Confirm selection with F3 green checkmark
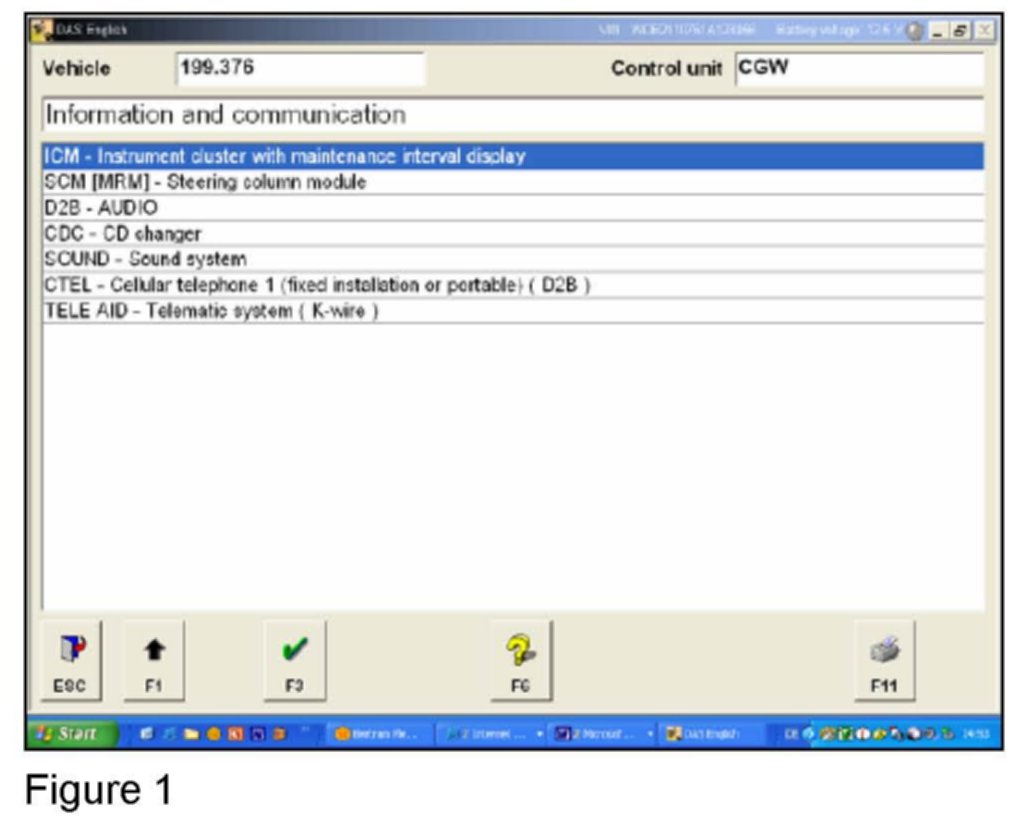 [x=295, y=659]
